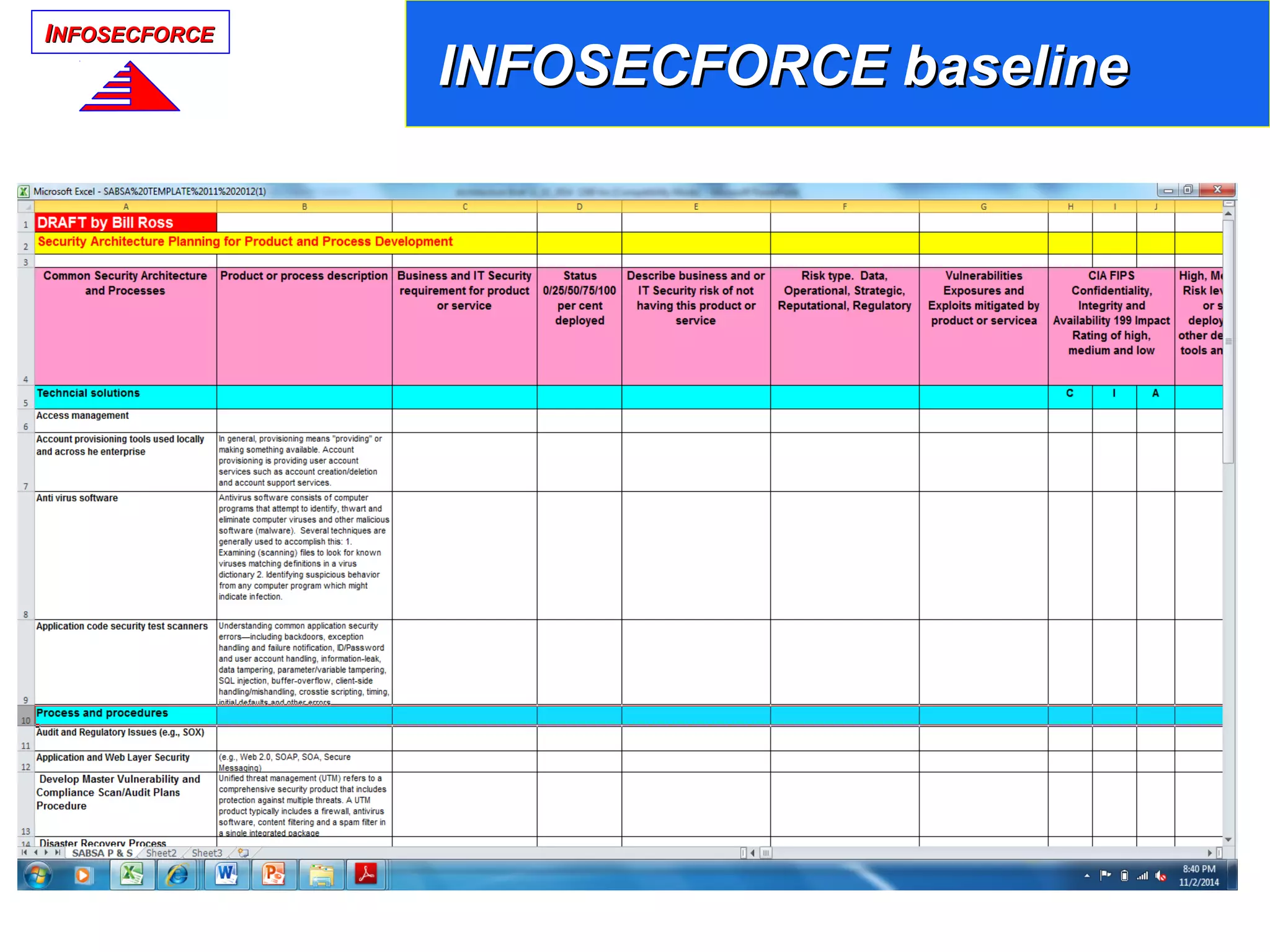Screen dimensions: 1270x952
Task: Click horizontal scrollbar right arrow
Action: click(x=1210, y=853)
